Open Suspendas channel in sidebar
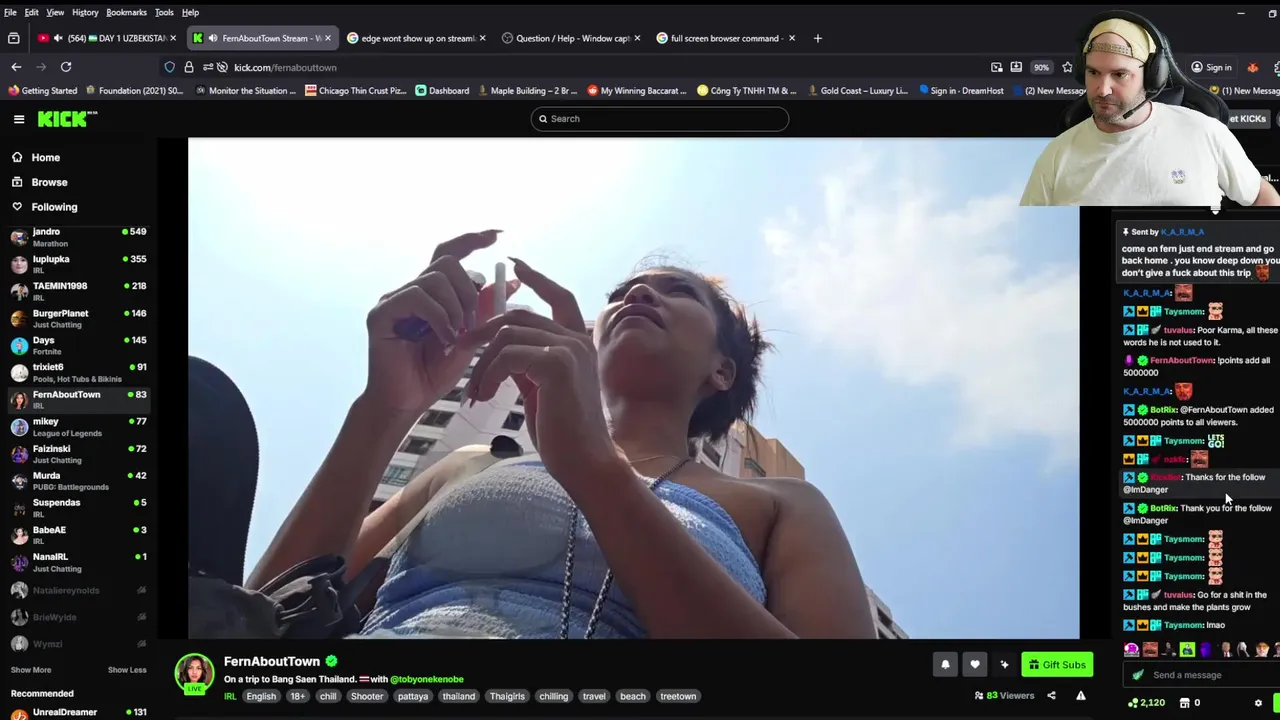The width and height of the screenshot is (1280, 720). [x=78, y=508]
